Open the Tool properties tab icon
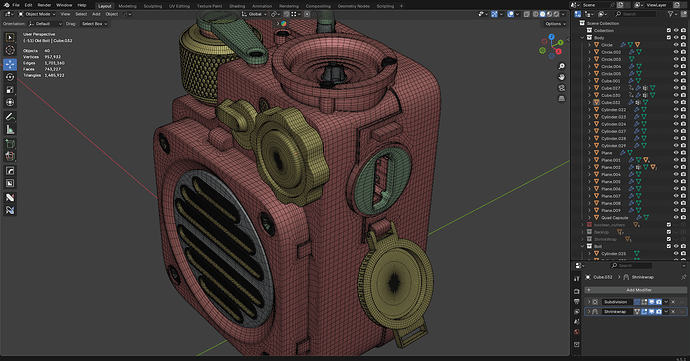Image resolution: width=690 pixels, height=361 pixels. coord(576,279)
